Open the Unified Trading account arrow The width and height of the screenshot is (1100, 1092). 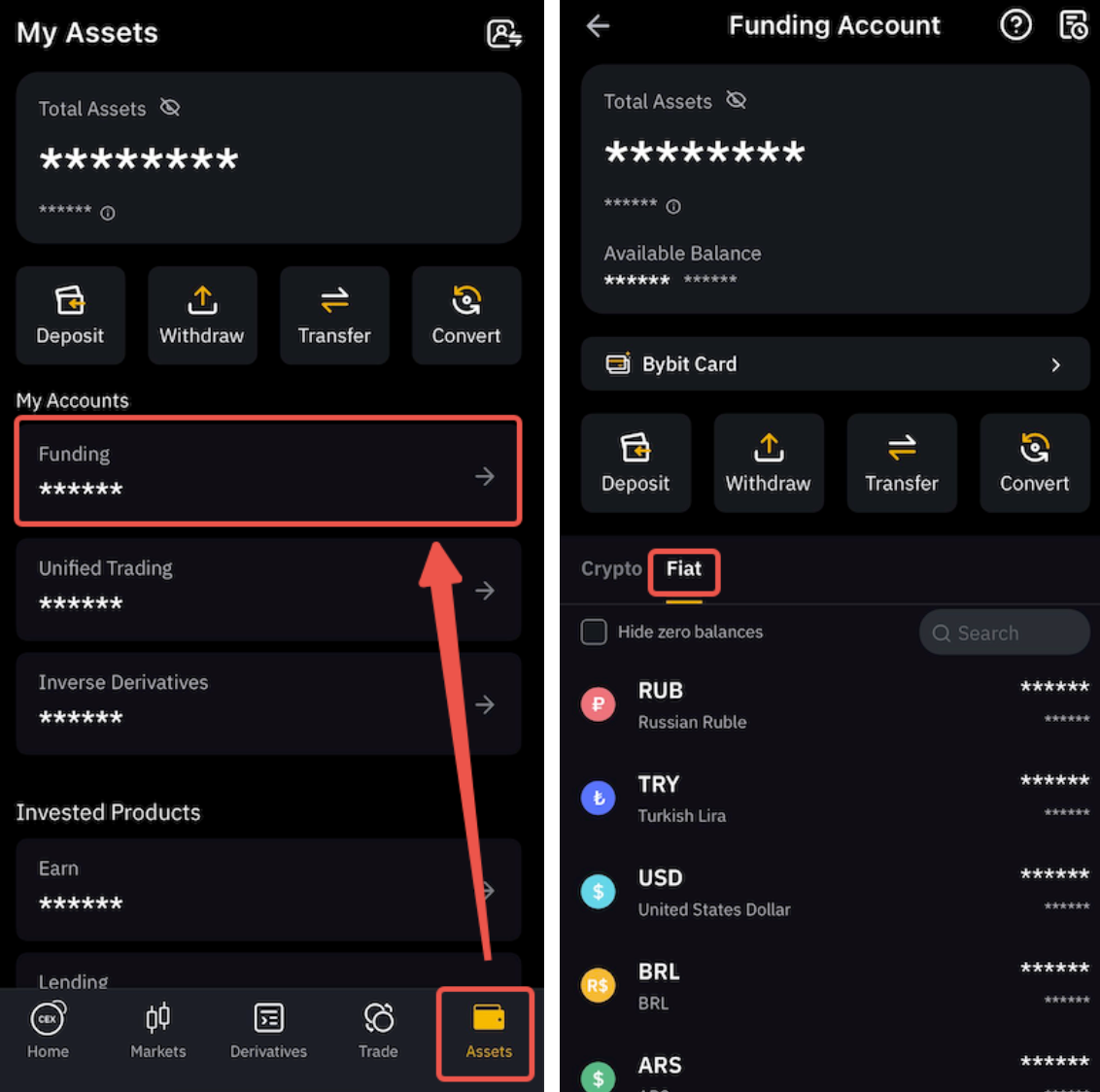pos(484,591)
